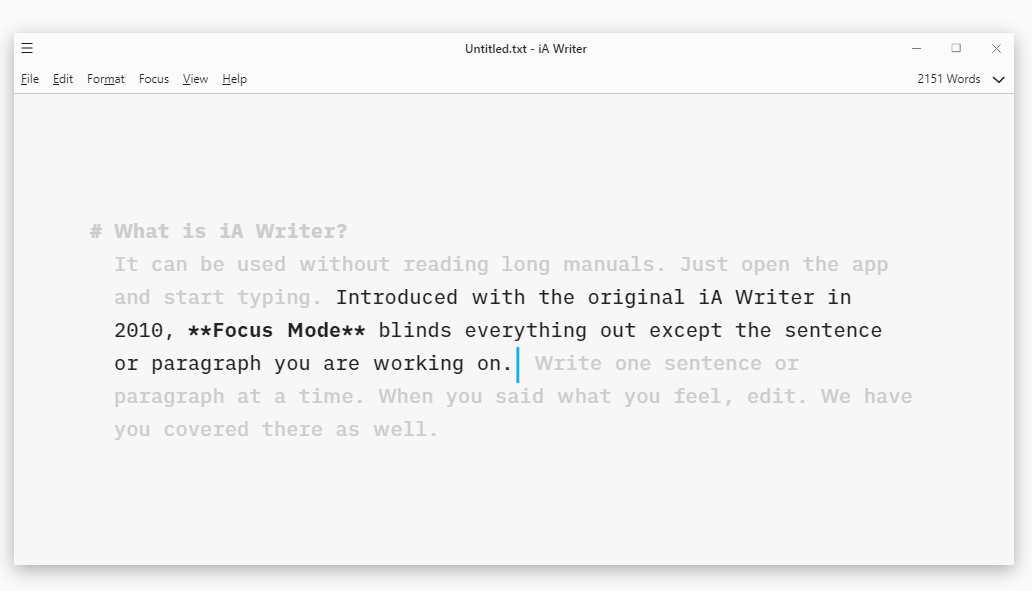Open the hamburger sidebar menu icon
This screenshot has width=1032, height=591.
click(27, 48)
